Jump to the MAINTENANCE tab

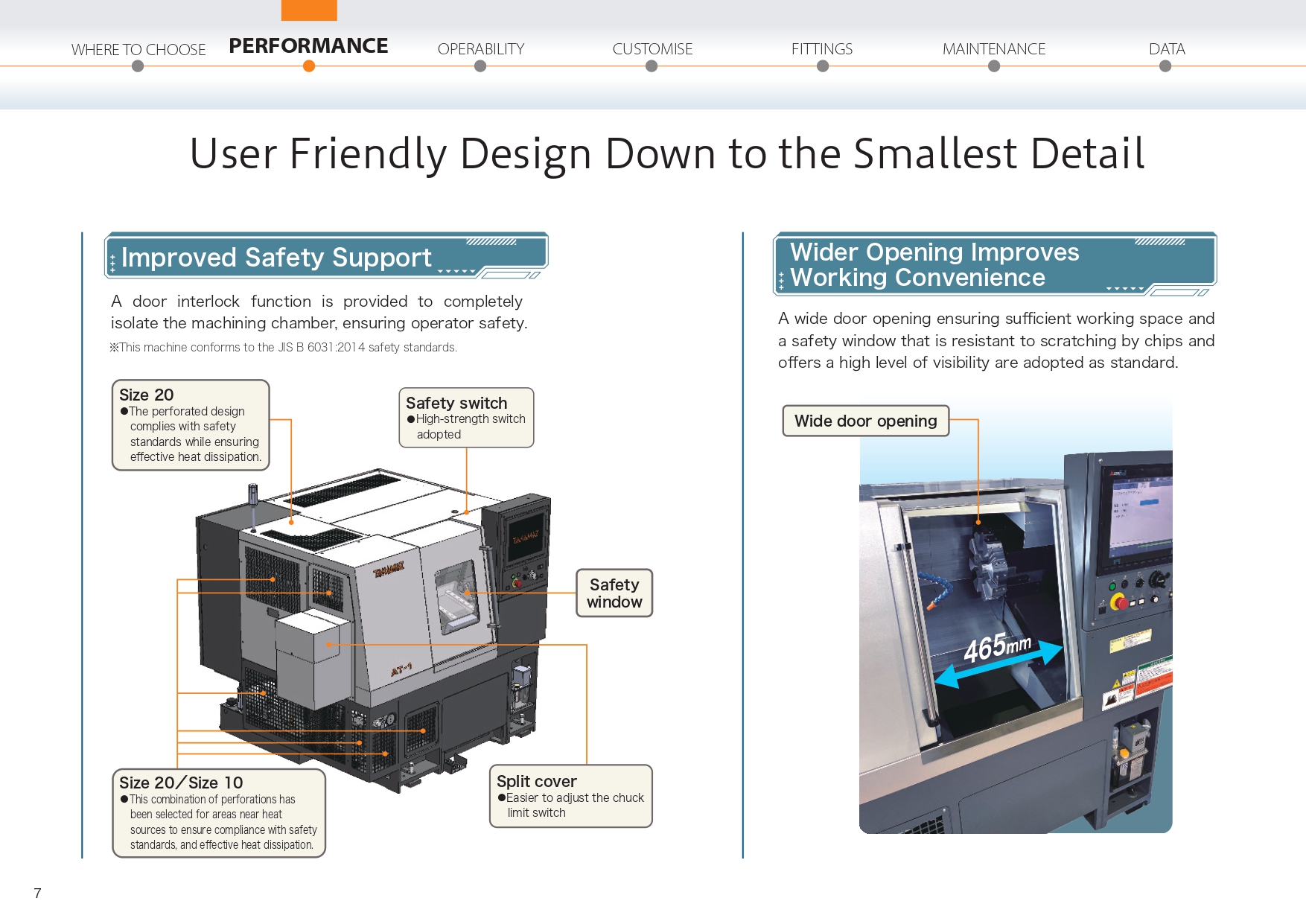(994, 49)
